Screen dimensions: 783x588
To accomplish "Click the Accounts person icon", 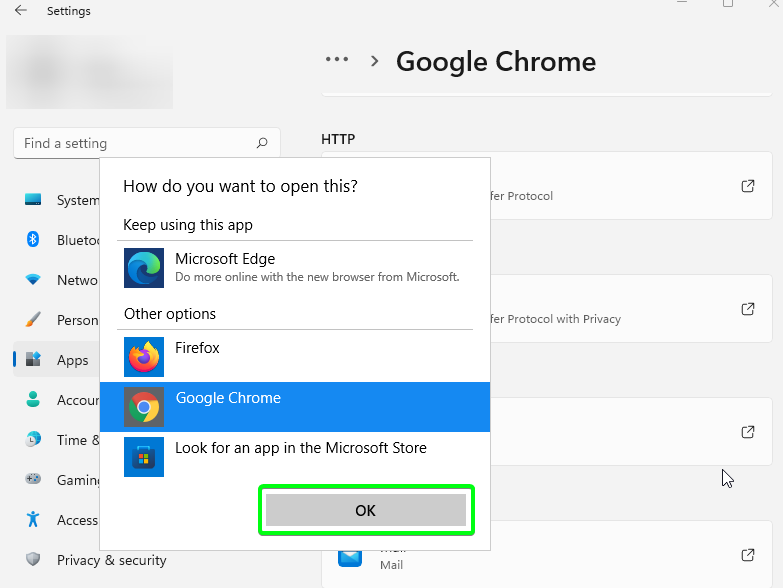I will pyautogui.click(x=33, y=399).
